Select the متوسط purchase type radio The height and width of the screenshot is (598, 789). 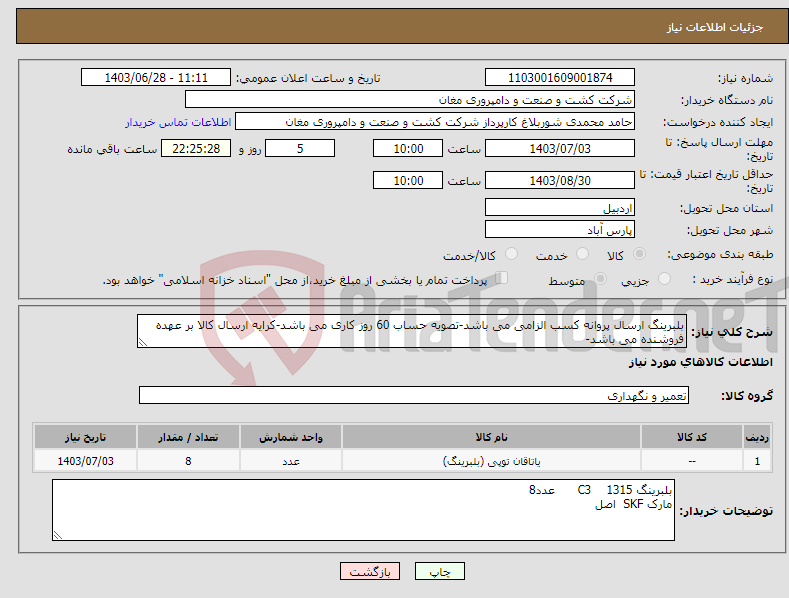point(600,278)
